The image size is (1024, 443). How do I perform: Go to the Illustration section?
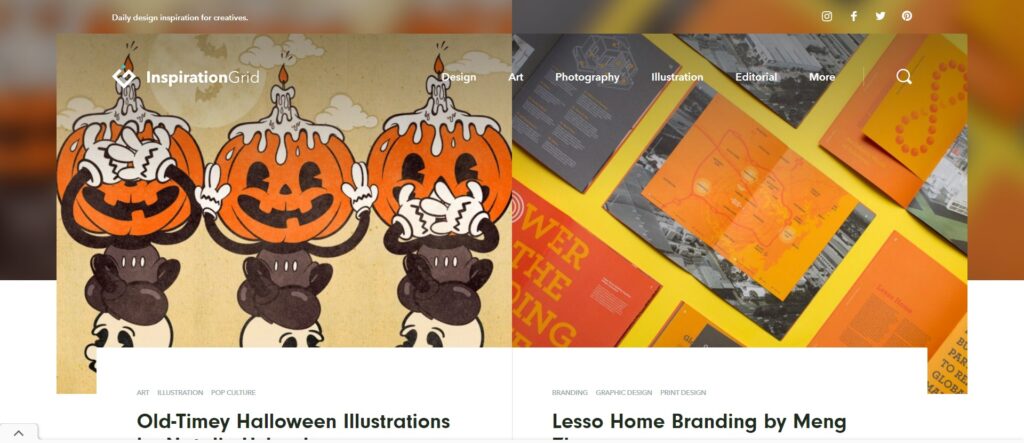click(x=677, y=77)
